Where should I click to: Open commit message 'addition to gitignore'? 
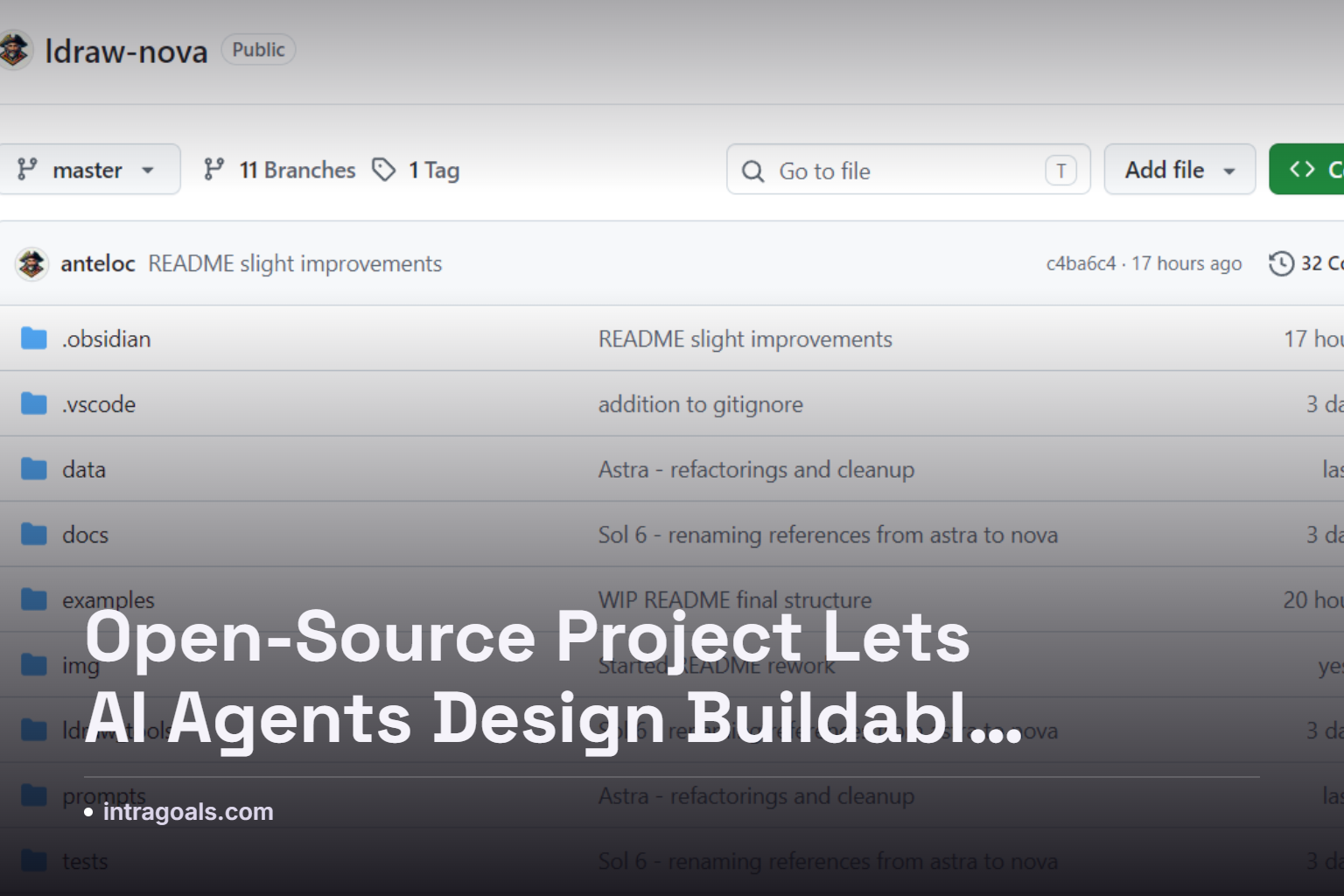click(701, 404)
